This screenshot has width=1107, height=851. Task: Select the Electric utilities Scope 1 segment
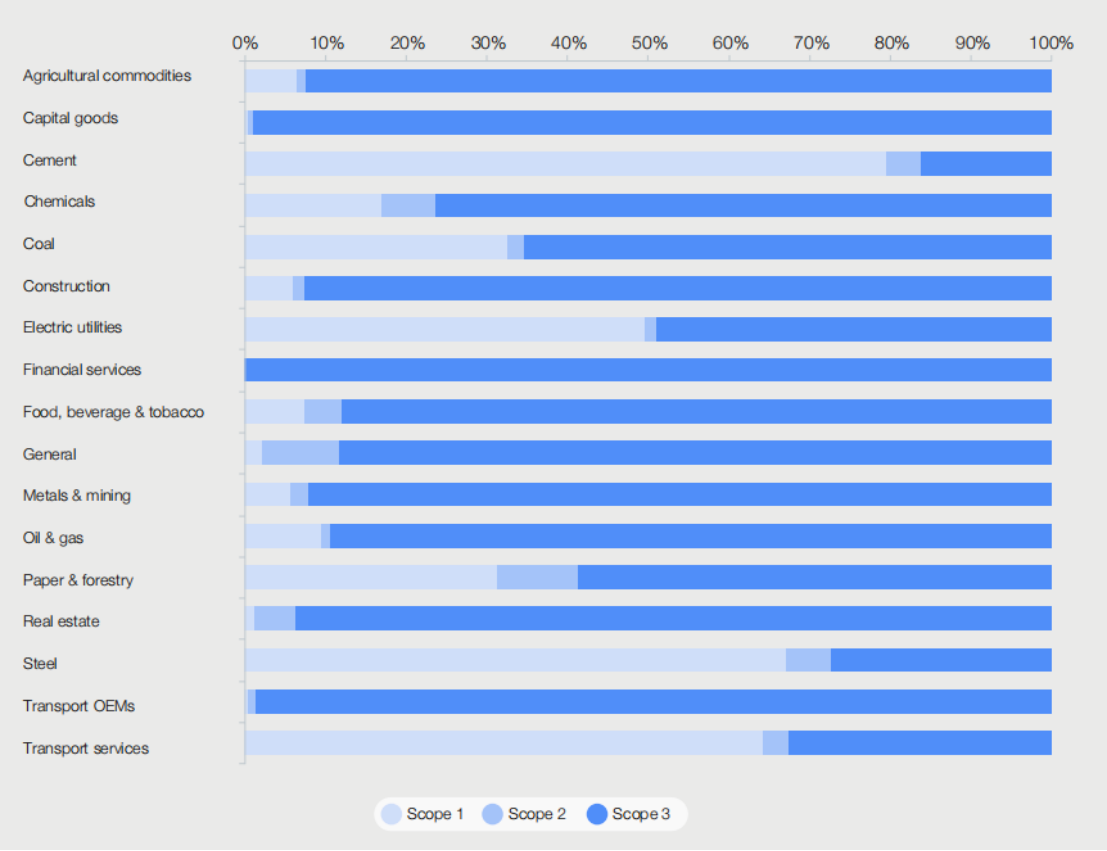(x=445, y=329)
